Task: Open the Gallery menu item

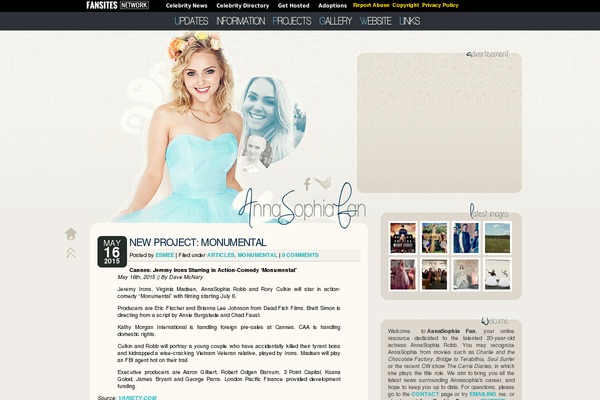Action: point(336,21)
